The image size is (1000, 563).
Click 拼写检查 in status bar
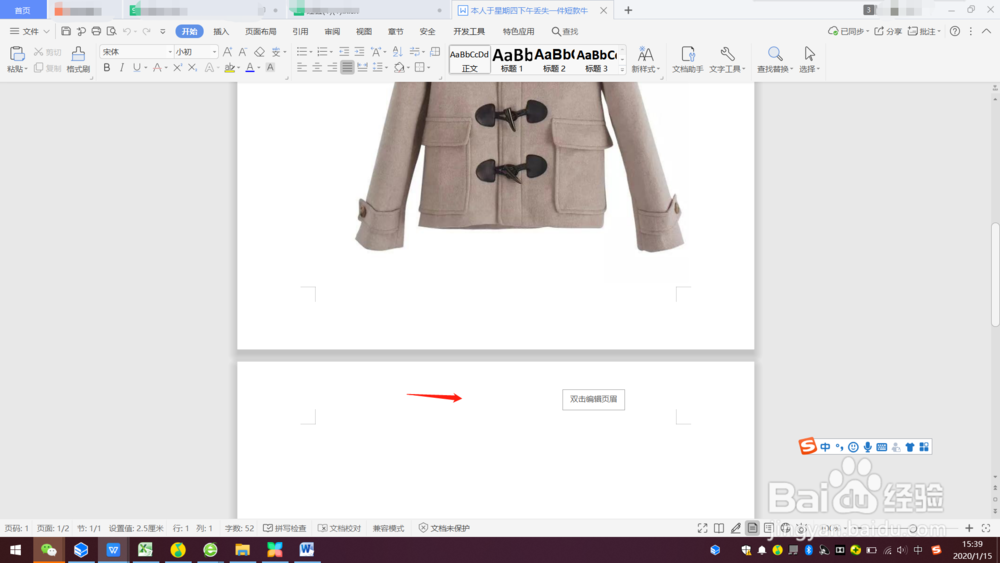pos(284,528)
